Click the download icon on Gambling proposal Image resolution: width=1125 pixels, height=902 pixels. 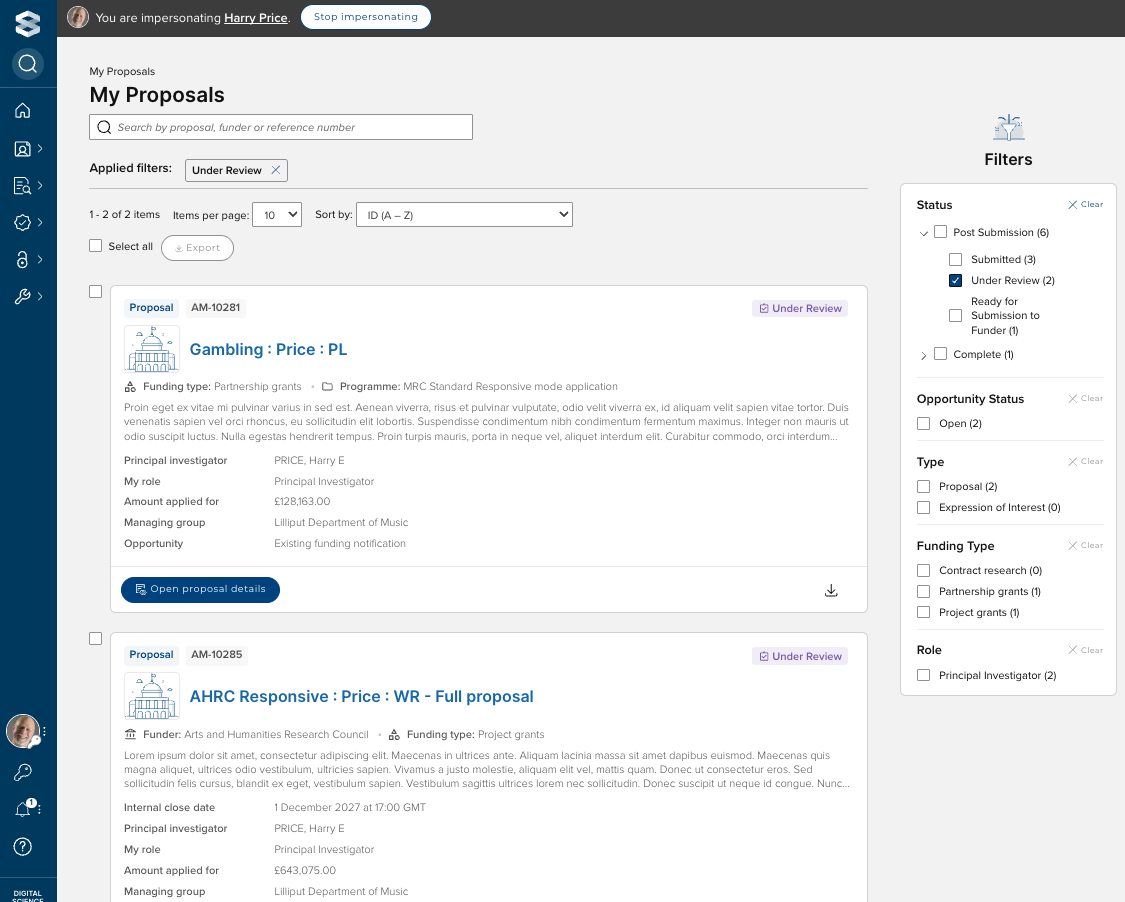pos(830,590)
